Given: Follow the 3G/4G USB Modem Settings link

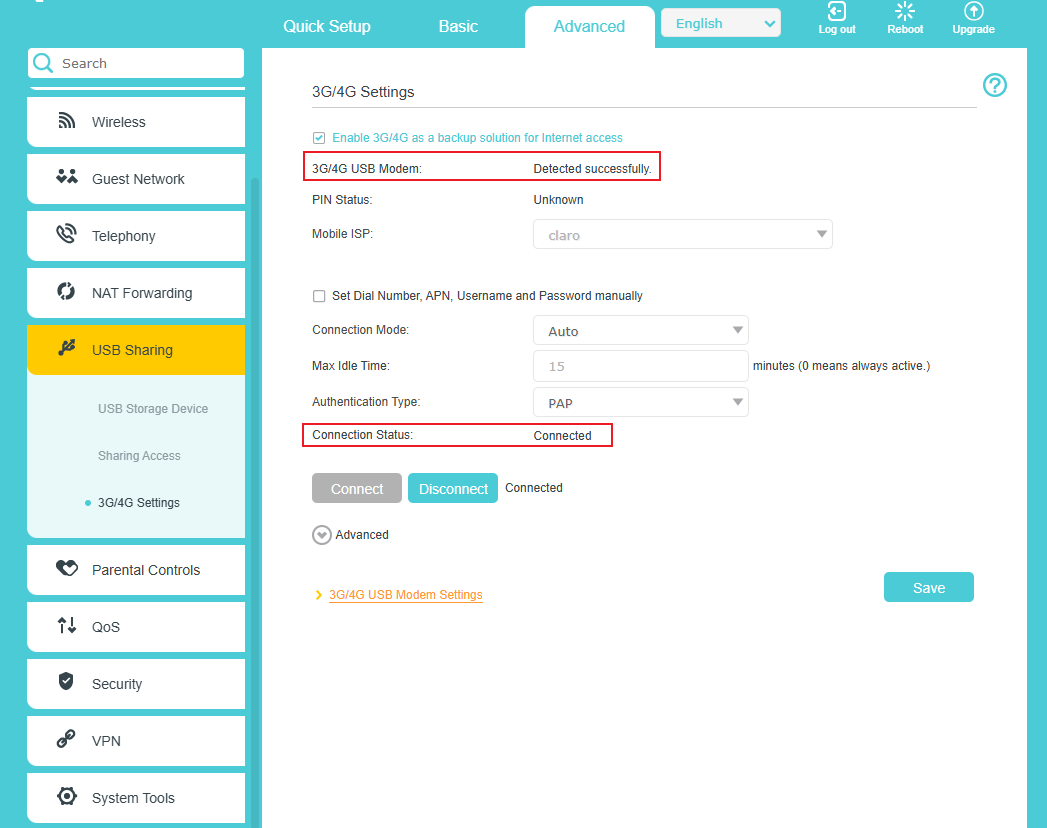Looking at the screenshot, I should coord(405,594).
